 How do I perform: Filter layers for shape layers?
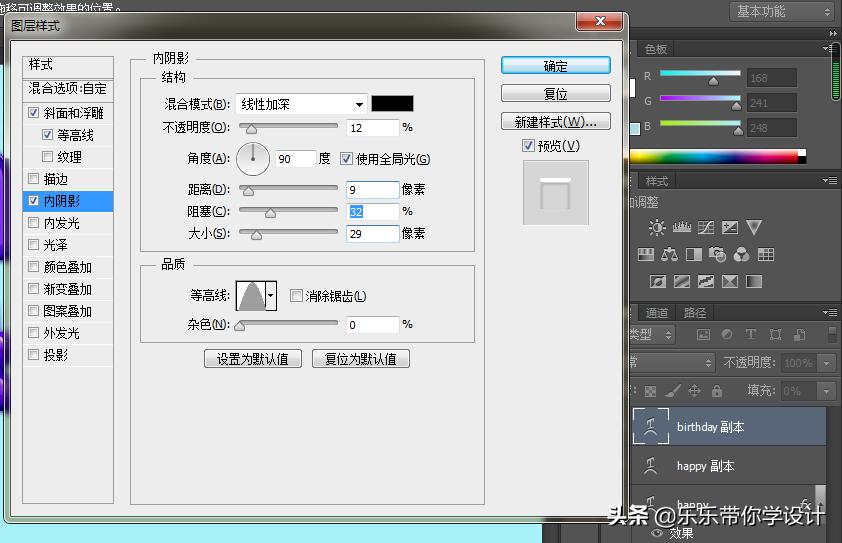[775, 335]
